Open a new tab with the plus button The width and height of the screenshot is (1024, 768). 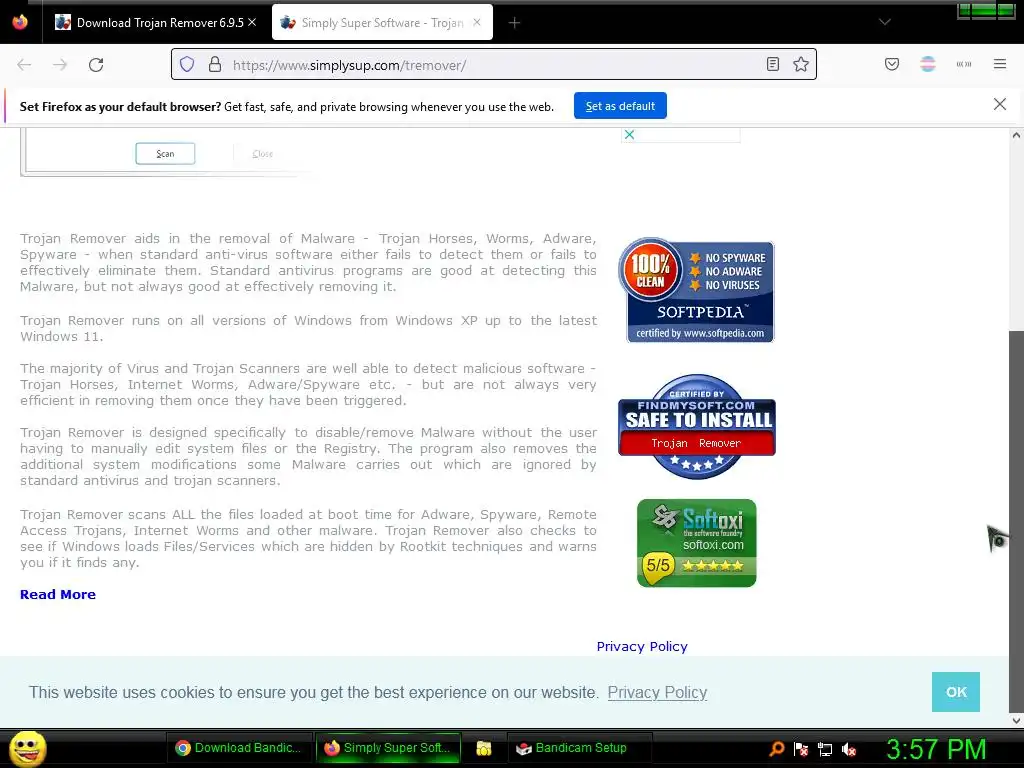(x=514, y=23)
